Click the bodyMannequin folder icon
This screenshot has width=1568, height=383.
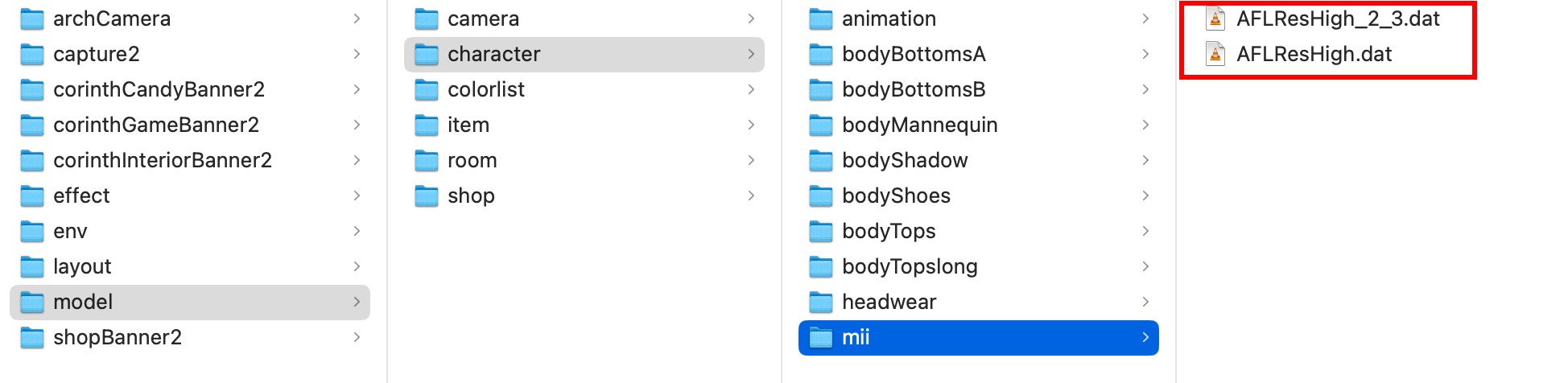coord(820,126)
